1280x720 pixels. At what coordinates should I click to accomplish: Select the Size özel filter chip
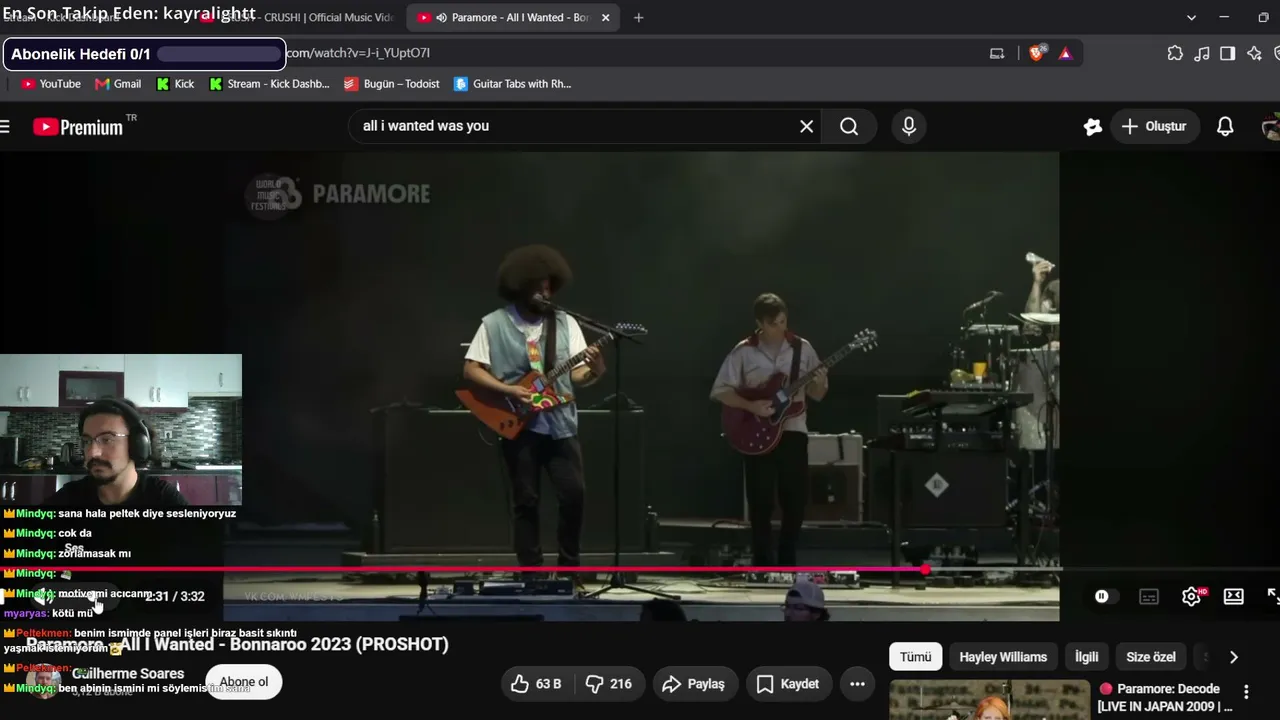(1151, 657)
